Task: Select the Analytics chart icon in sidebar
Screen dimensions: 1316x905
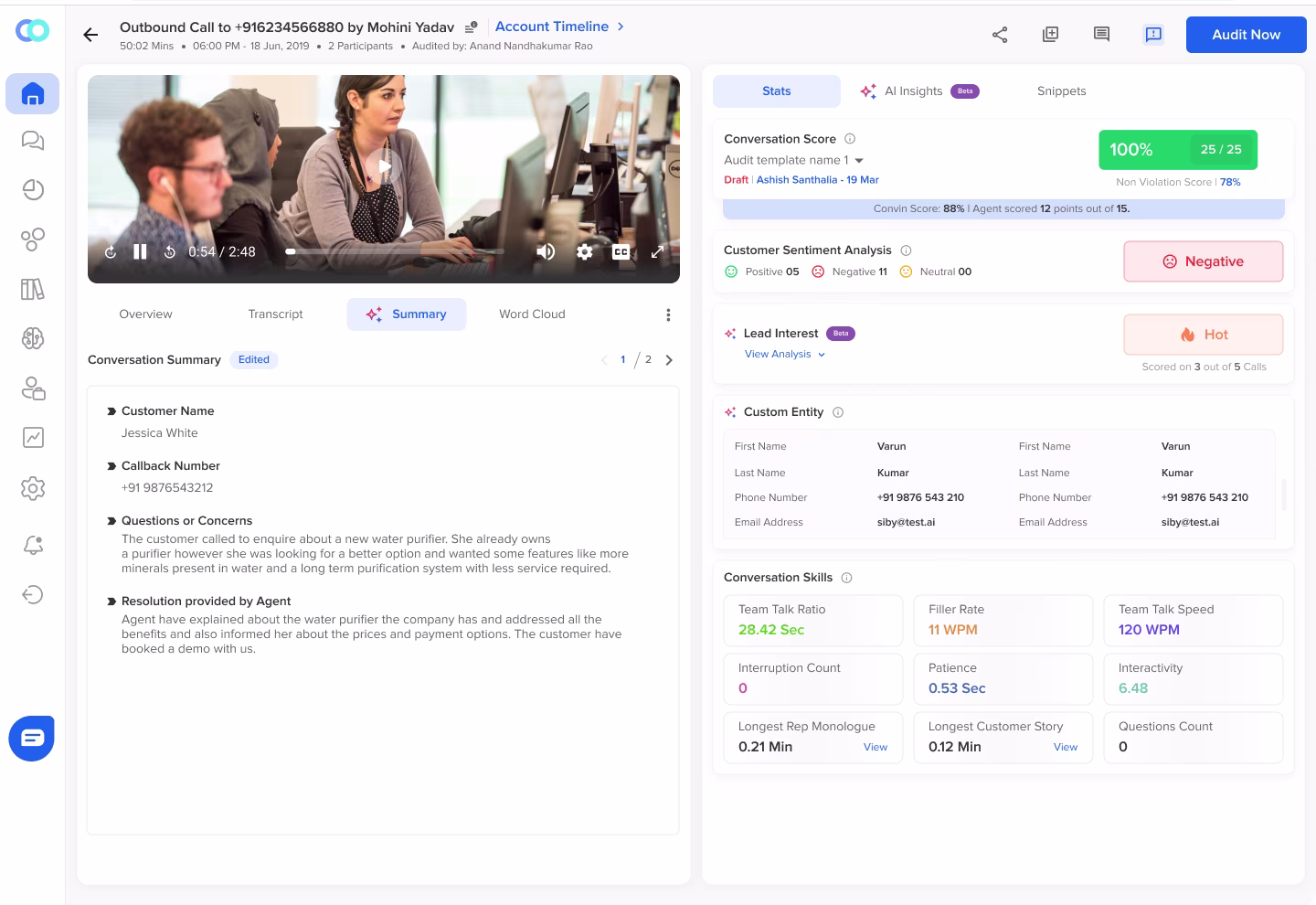Action: 32,437
